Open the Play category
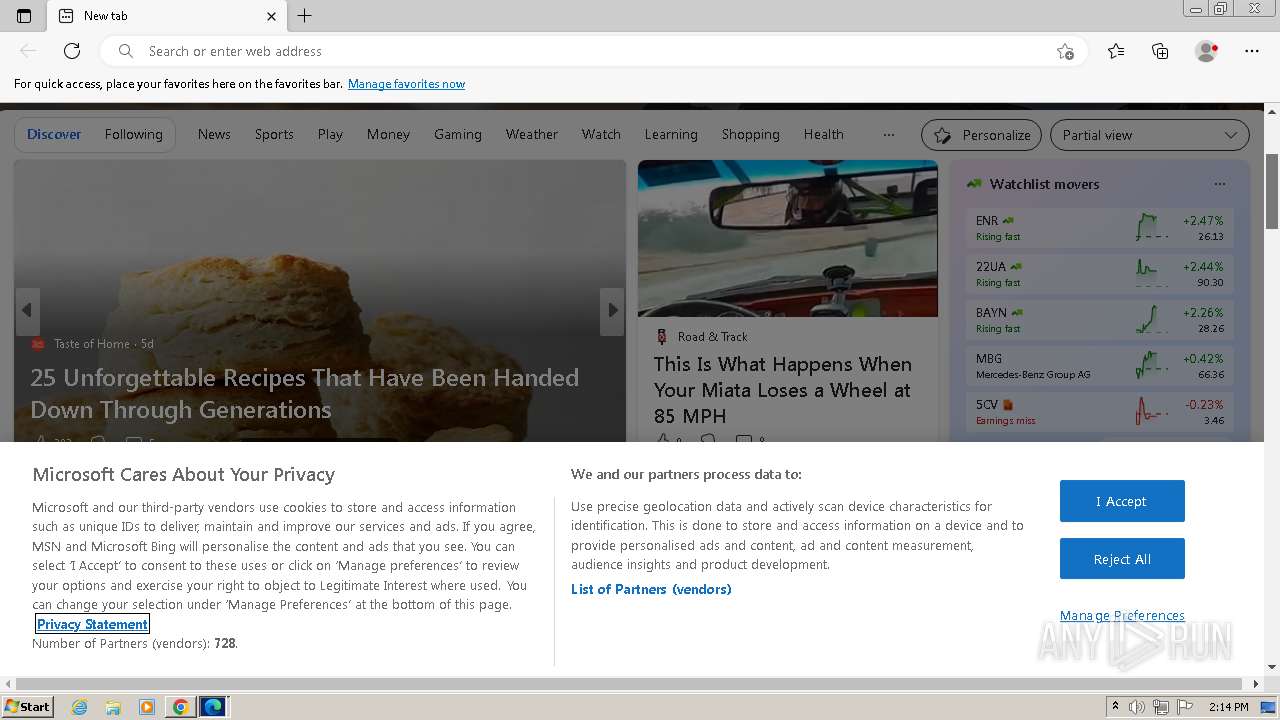The height and width of the screenshot is (720, 1280). (x=330, y=134)
